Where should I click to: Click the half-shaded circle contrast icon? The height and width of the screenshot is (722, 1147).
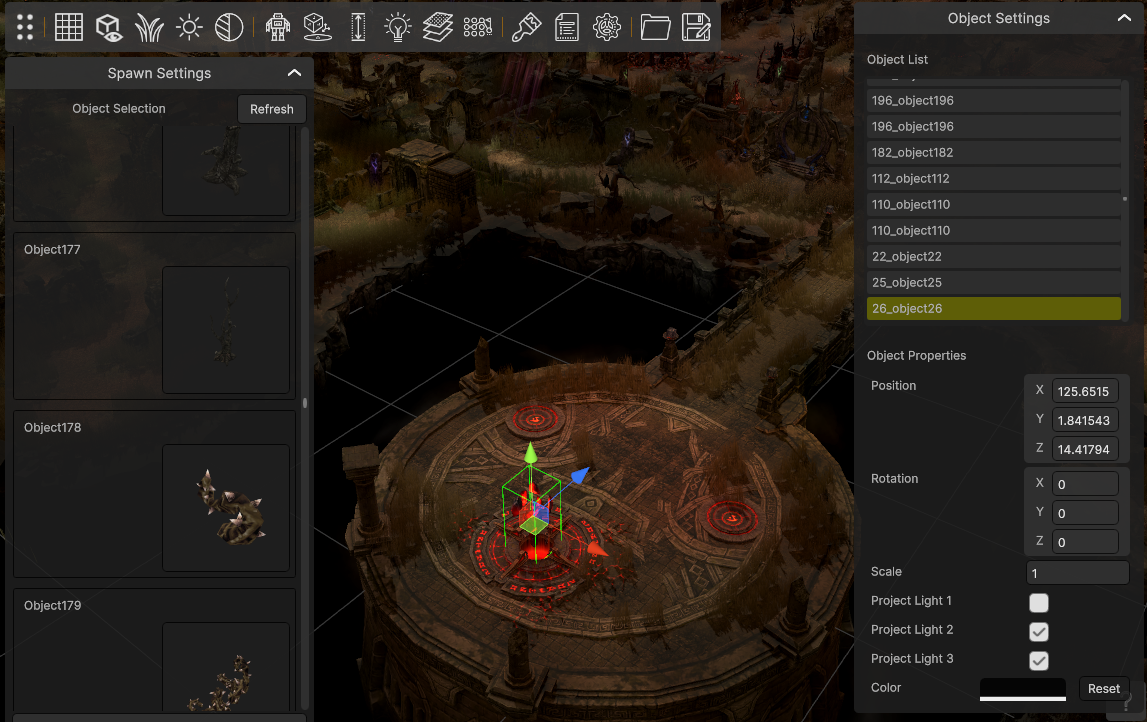229,28
